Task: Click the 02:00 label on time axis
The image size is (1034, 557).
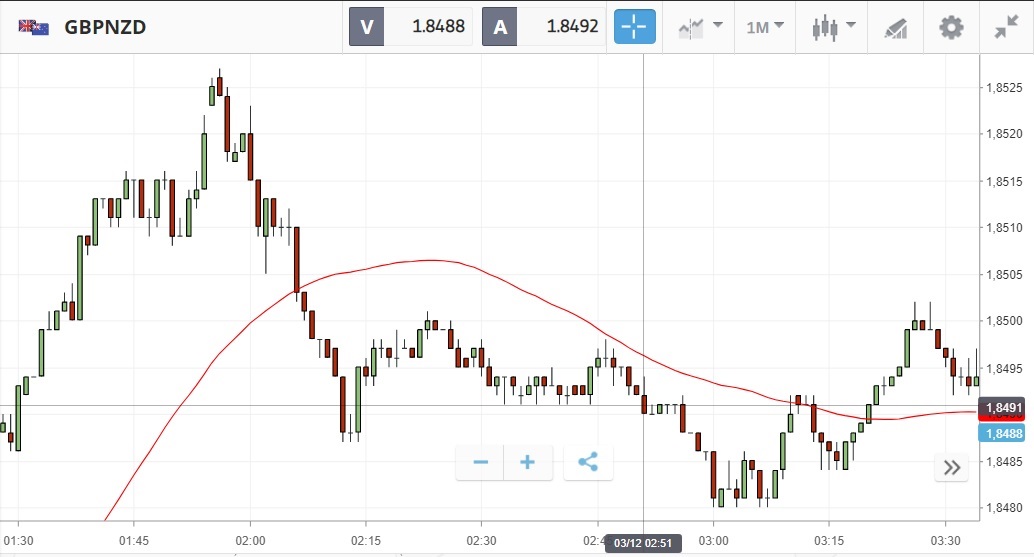Action: (x=250, y=541)
